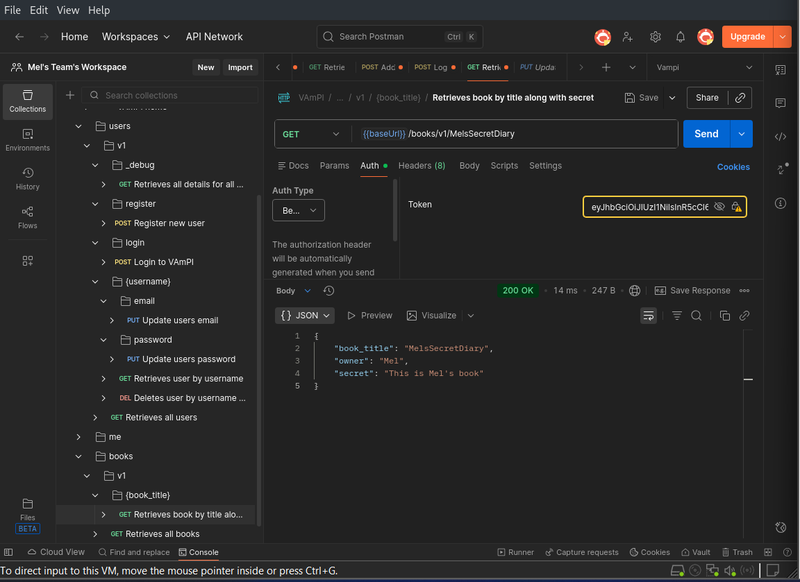Open the Auth Type dropdown
This screenshot has height=582, width=800.
[298, 210]
